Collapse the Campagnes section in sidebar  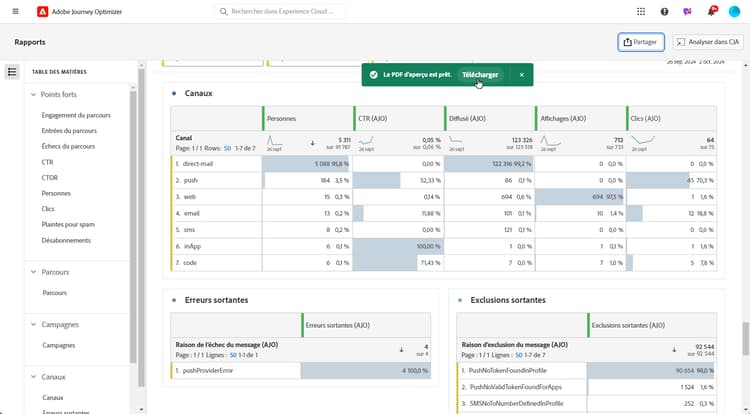click(x=34, y=324)
